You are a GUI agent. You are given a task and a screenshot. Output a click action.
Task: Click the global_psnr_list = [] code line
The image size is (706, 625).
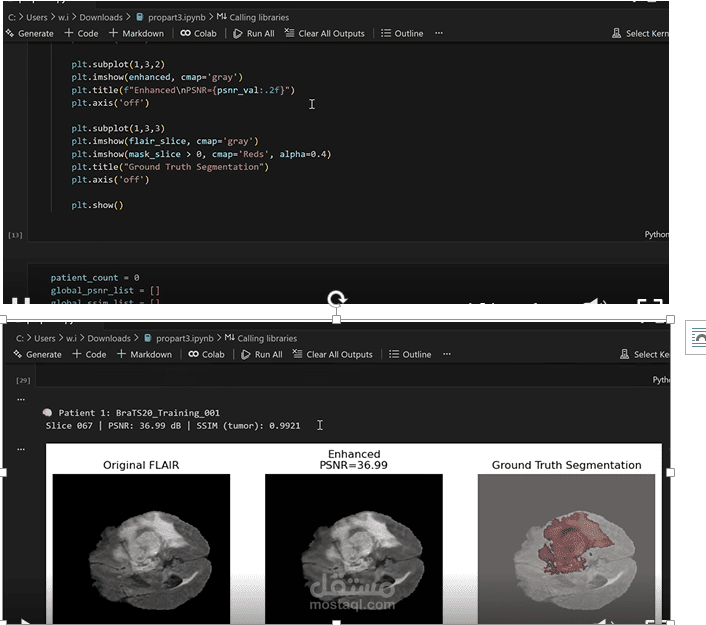pyautogui.click(x=105, y=290)
